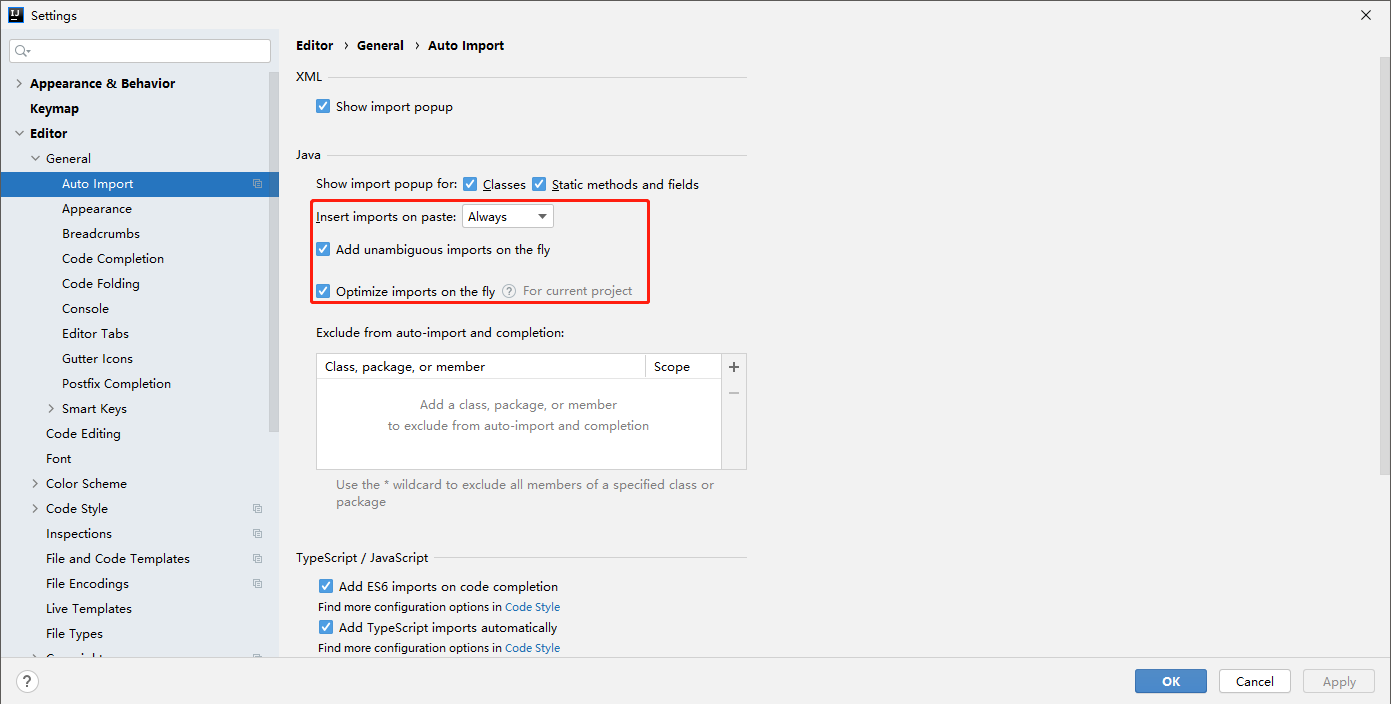Click project-level icon next to Auto Import
The image size is (1391, 704).
pos(257,184)
